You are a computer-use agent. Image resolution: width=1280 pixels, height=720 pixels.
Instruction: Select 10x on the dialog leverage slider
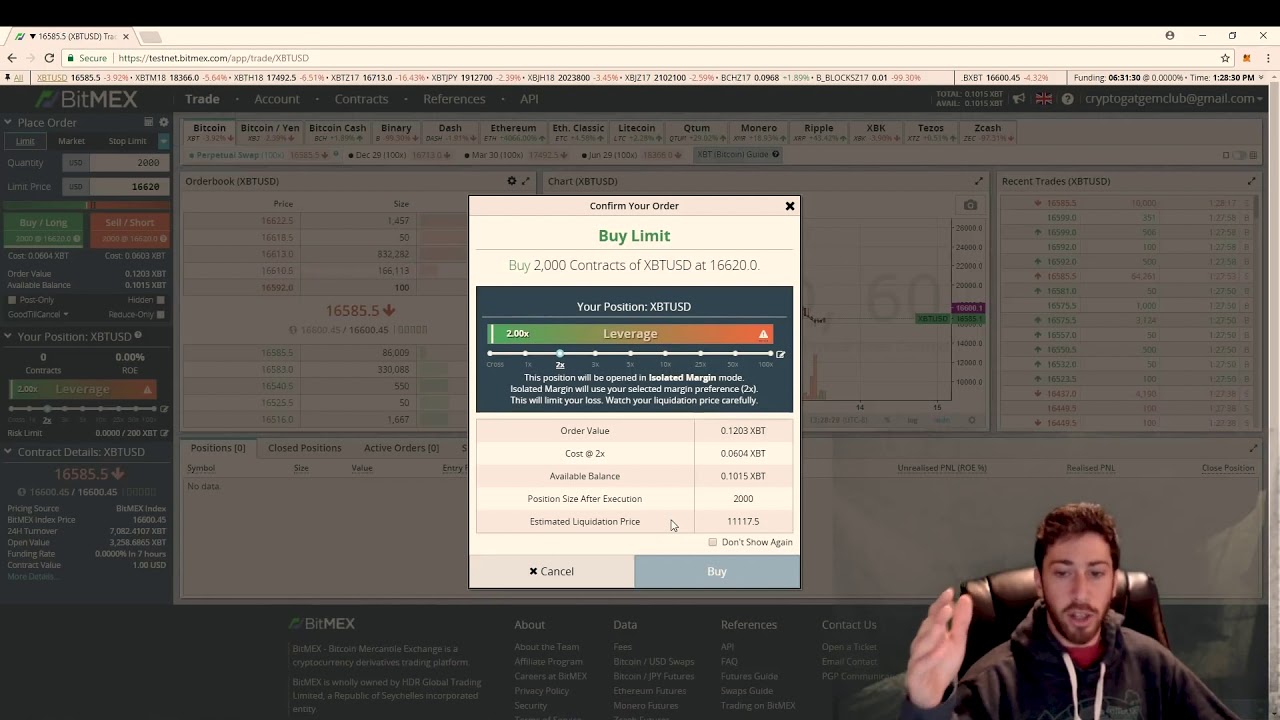[x=665, y=354]
